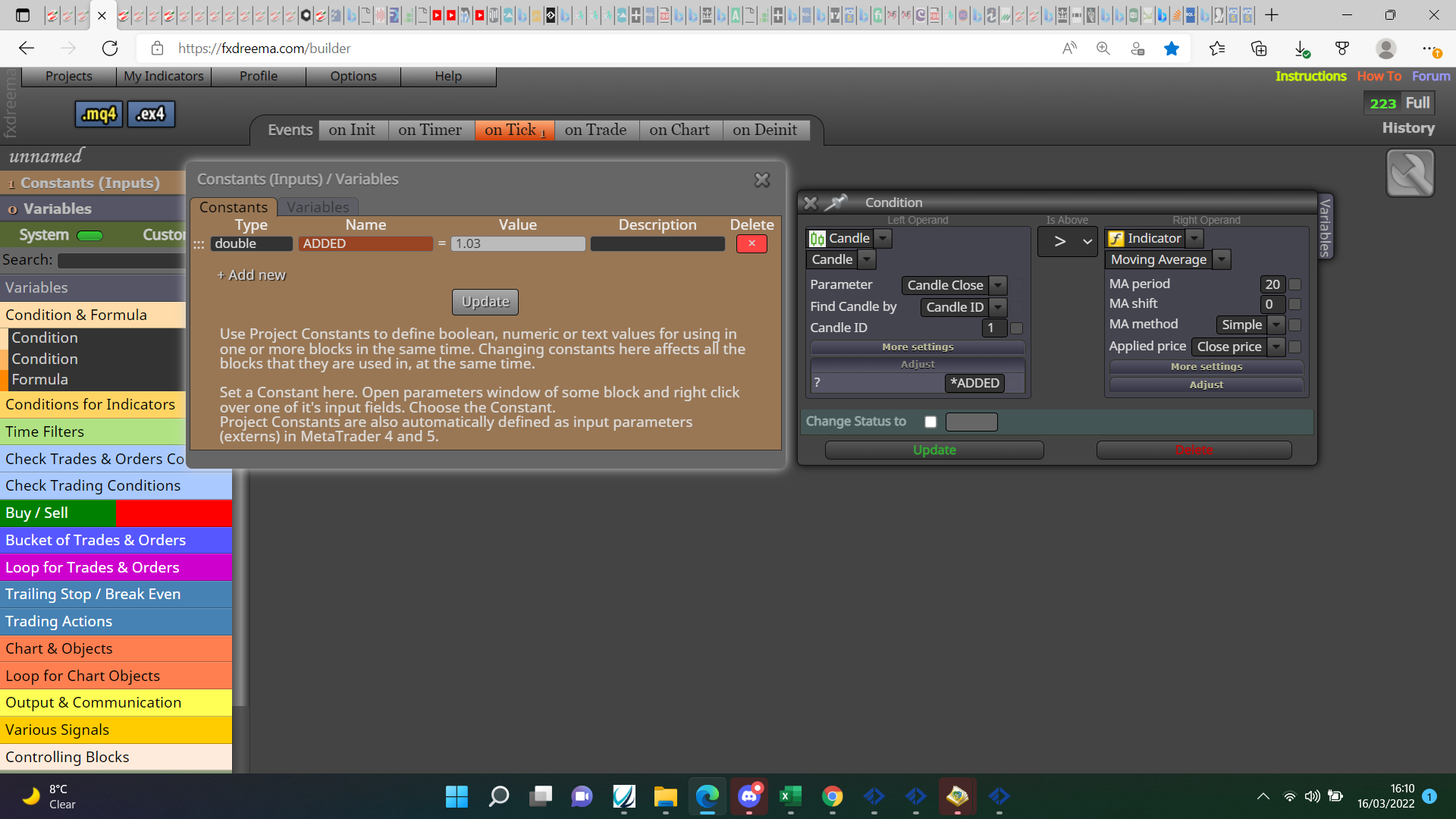This screenshot has width=1456, height=819.
Task: Download the .mq4 source file
Action: point(99,114)
